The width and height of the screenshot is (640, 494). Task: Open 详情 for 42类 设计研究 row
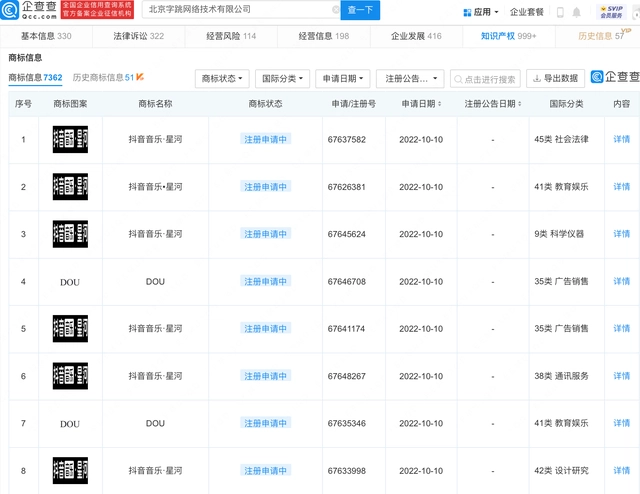pos(622,471)
